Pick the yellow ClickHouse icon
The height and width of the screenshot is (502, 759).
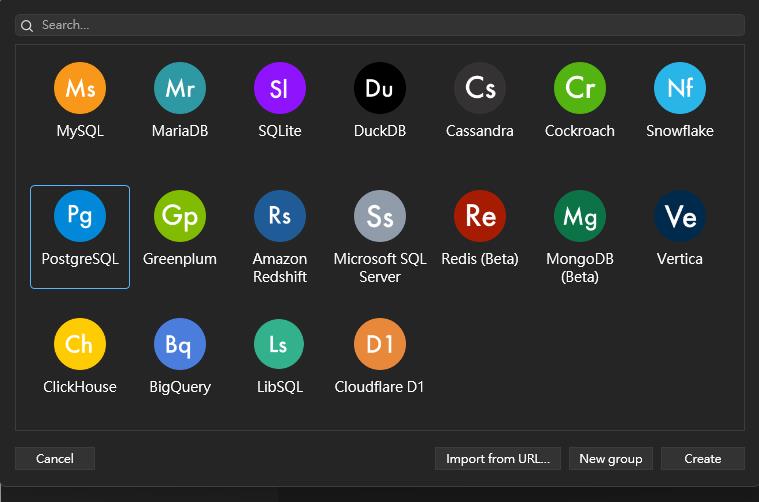80,344
